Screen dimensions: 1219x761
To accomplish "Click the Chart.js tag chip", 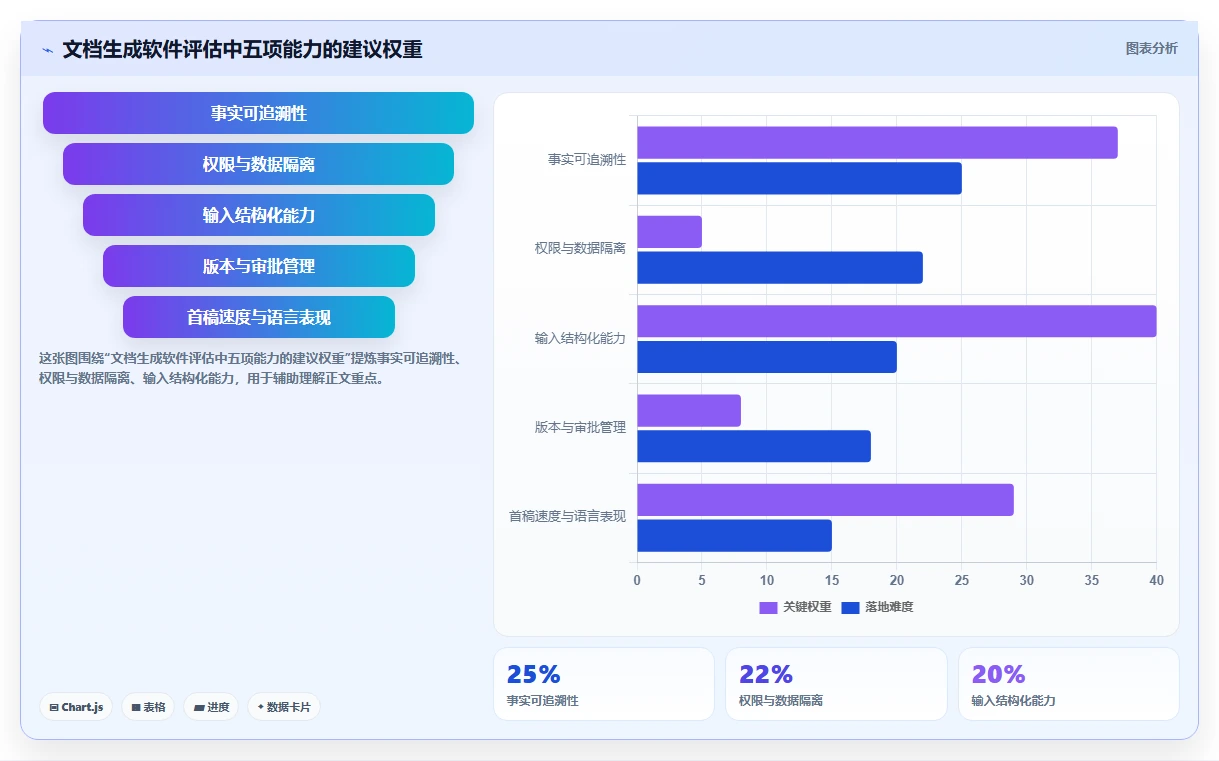I will pos(77,707).
